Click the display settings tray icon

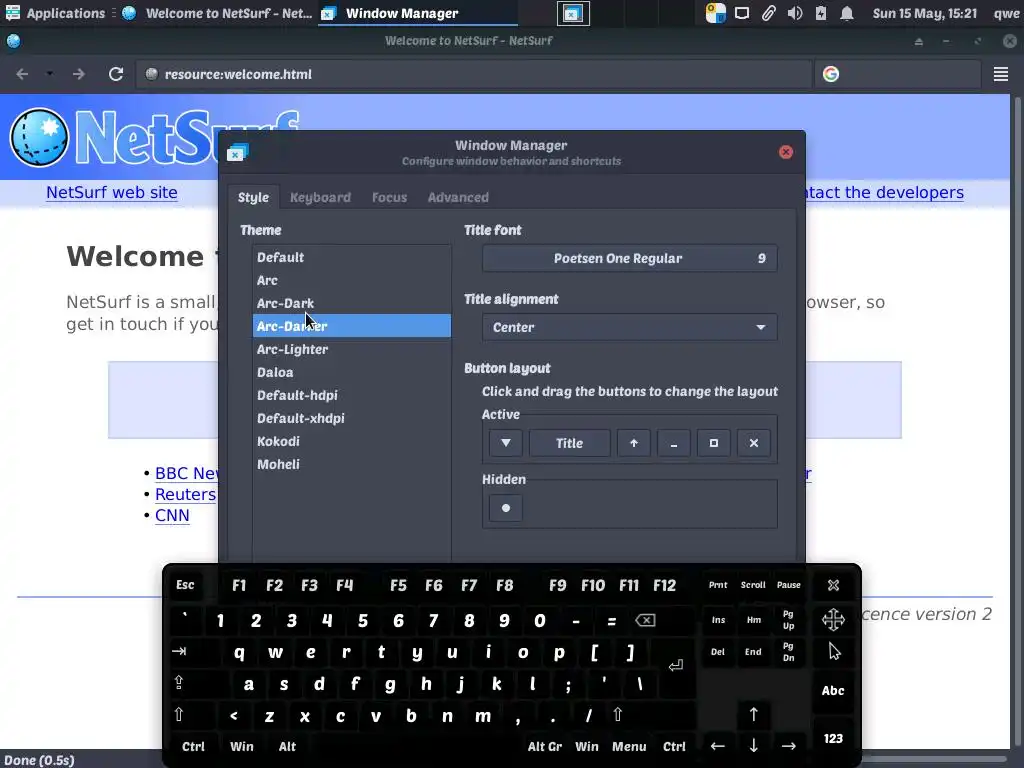[x=742, y=13]
